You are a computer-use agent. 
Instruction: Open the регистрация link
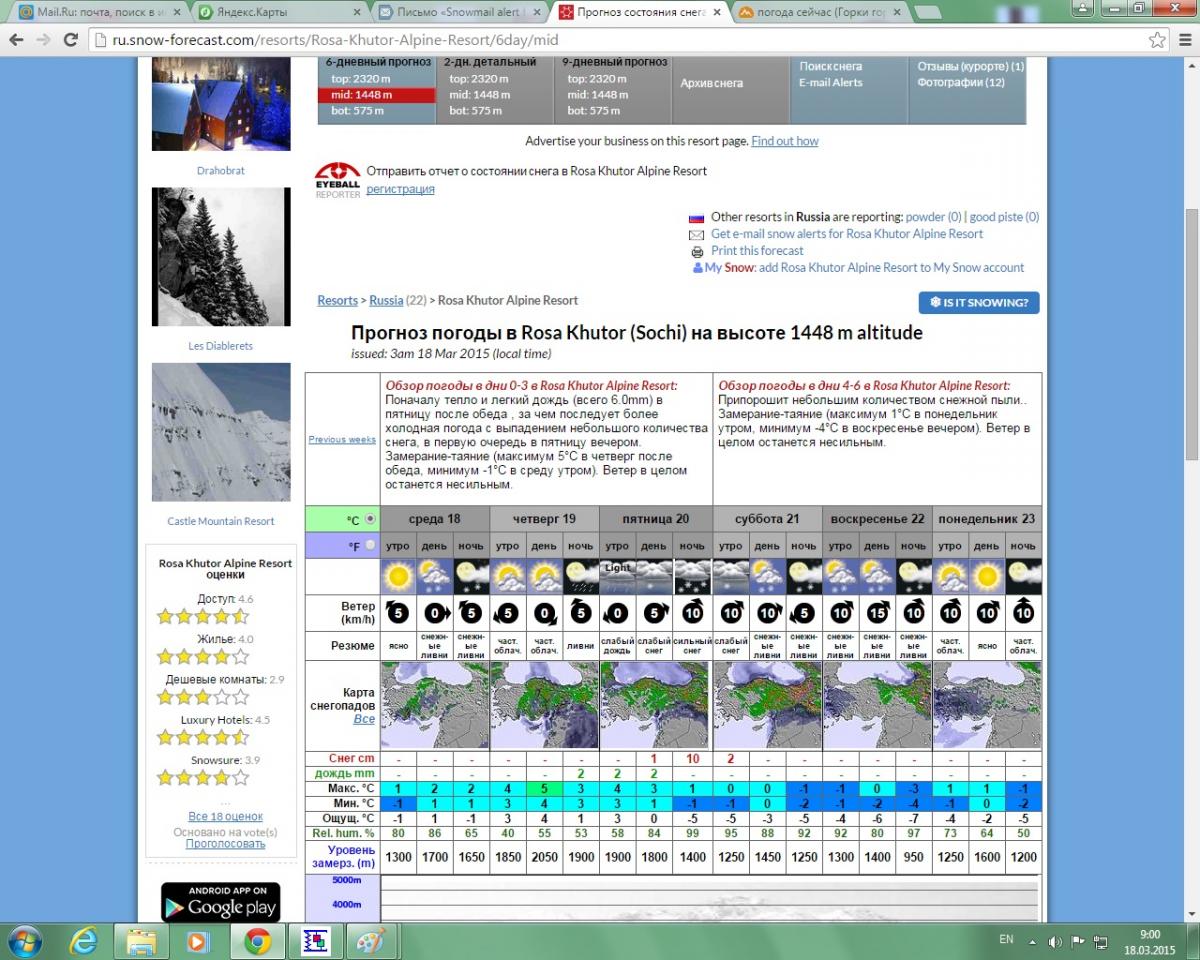(x=400, y=189)
